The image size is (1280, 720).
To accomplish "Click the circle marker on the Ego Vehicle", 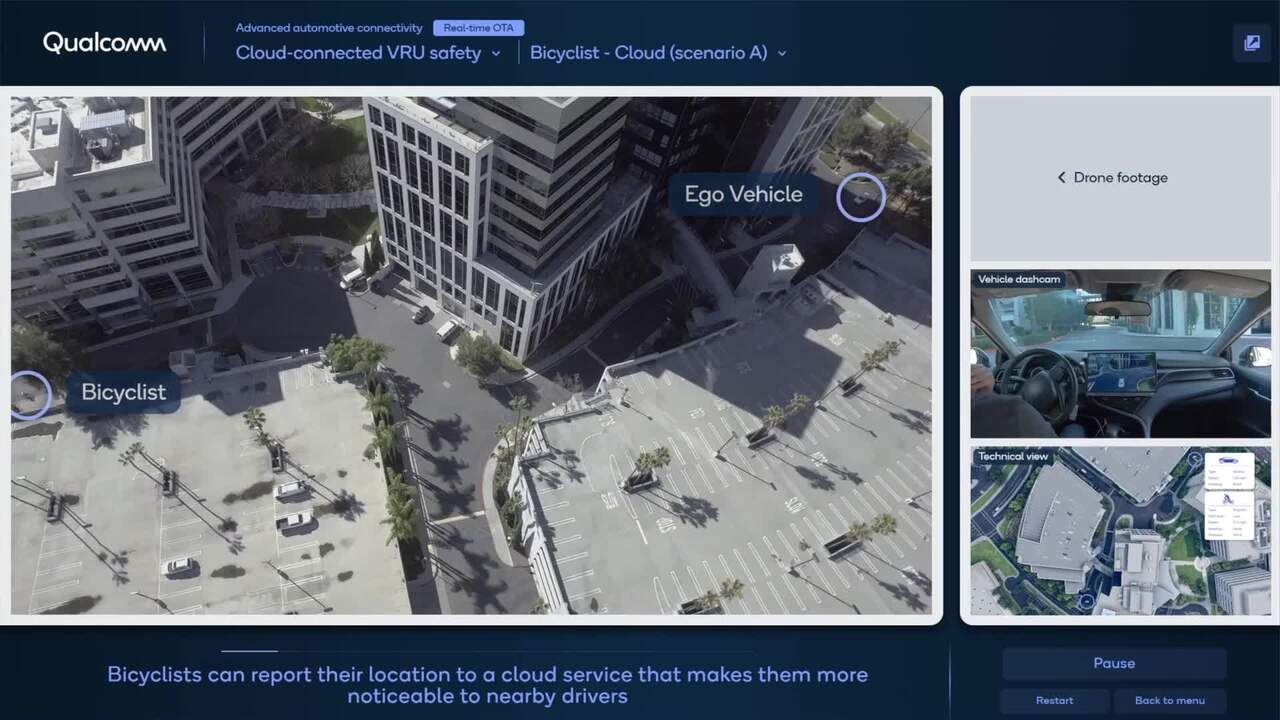I will (x=860, y=196).
